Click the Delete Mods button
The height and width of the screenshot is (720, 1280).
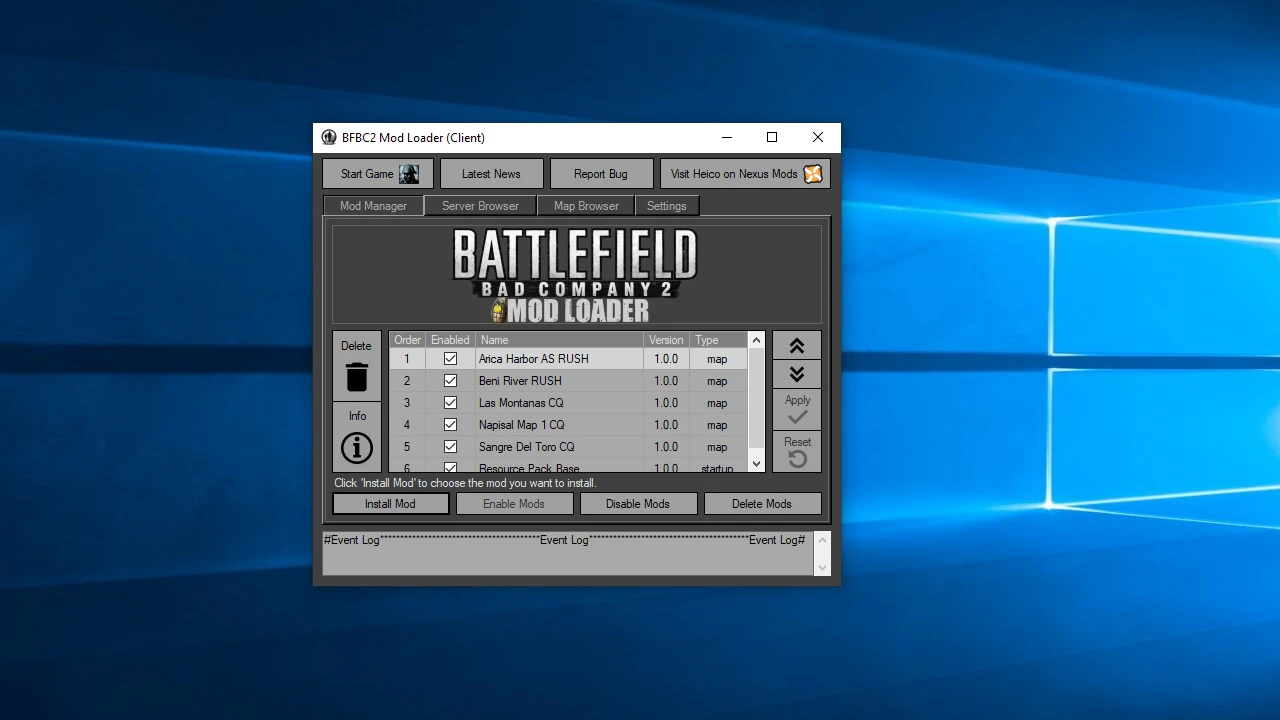762,504
